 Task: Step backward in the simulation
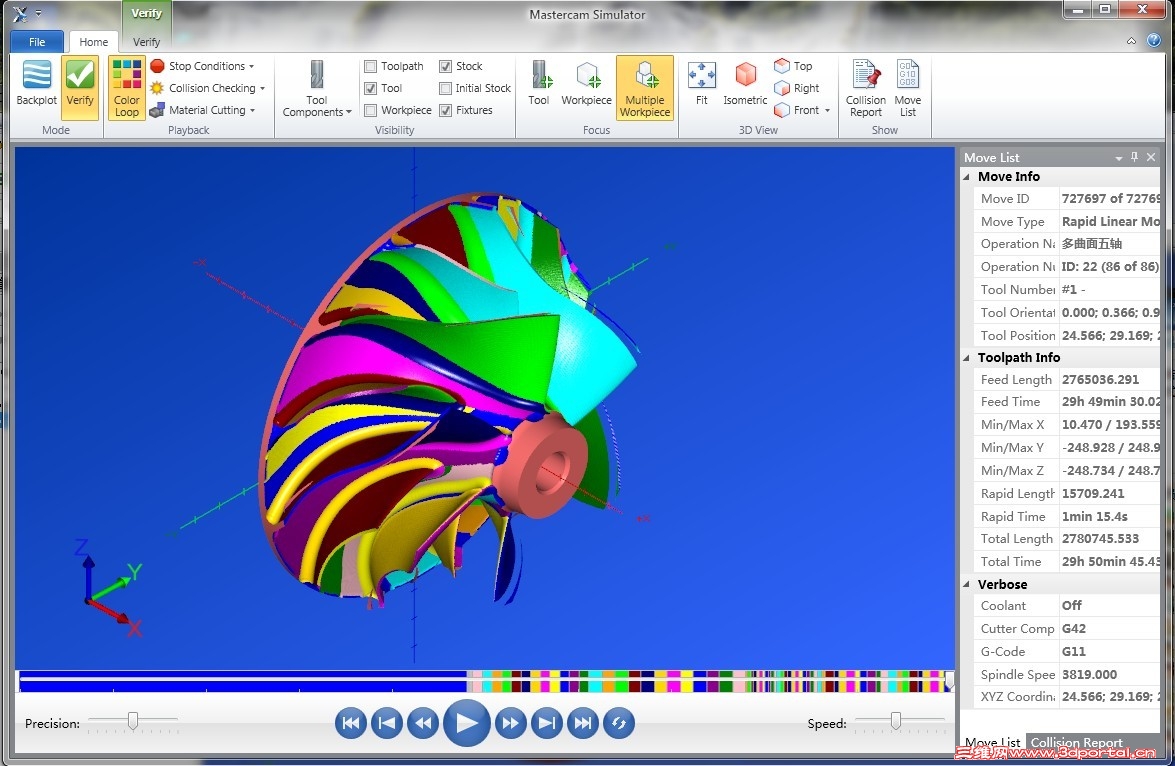[x=423, y=723]
